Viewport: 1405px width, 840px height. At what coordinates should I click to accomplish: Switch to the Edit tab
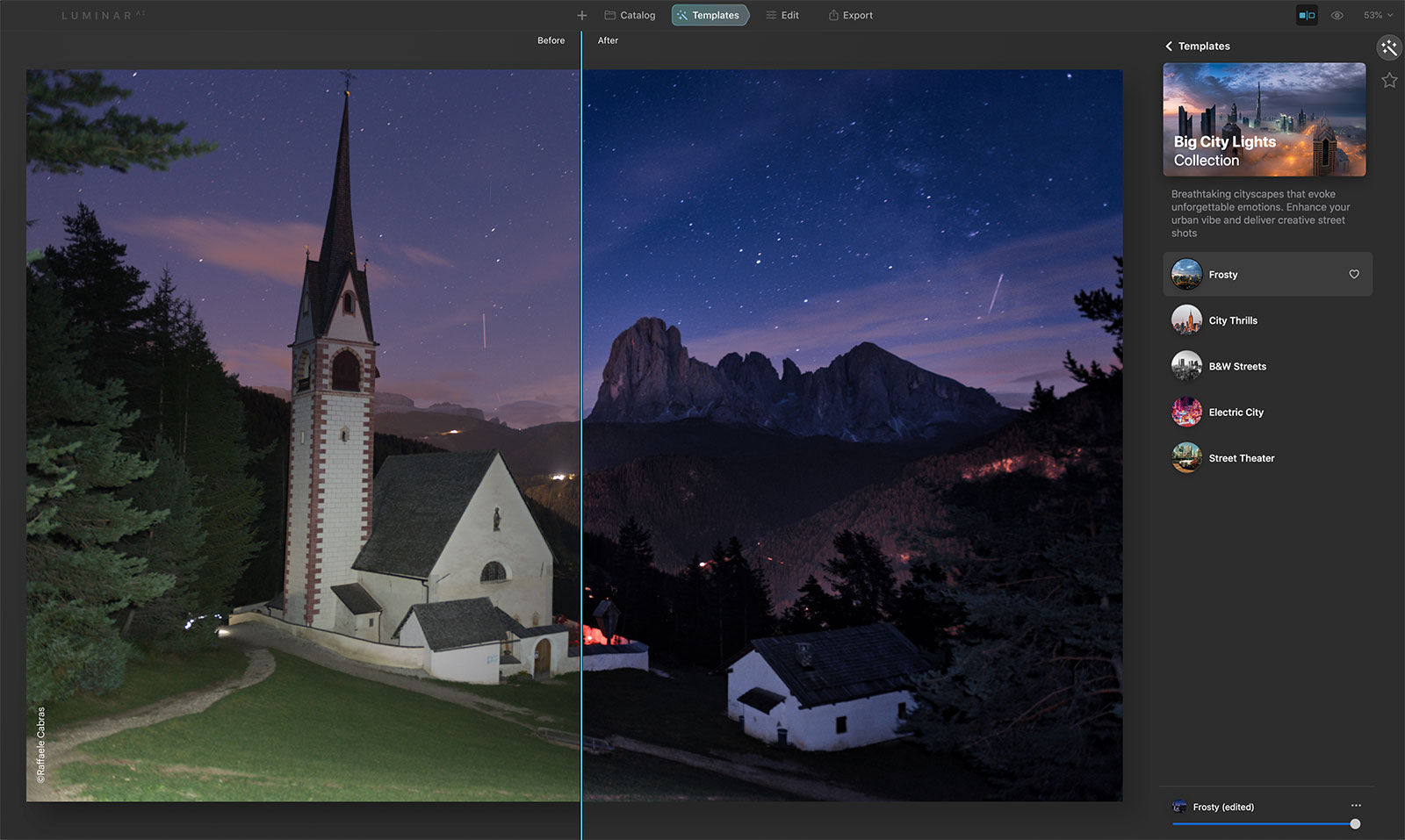pyautogui.click(x=782, y=16)
